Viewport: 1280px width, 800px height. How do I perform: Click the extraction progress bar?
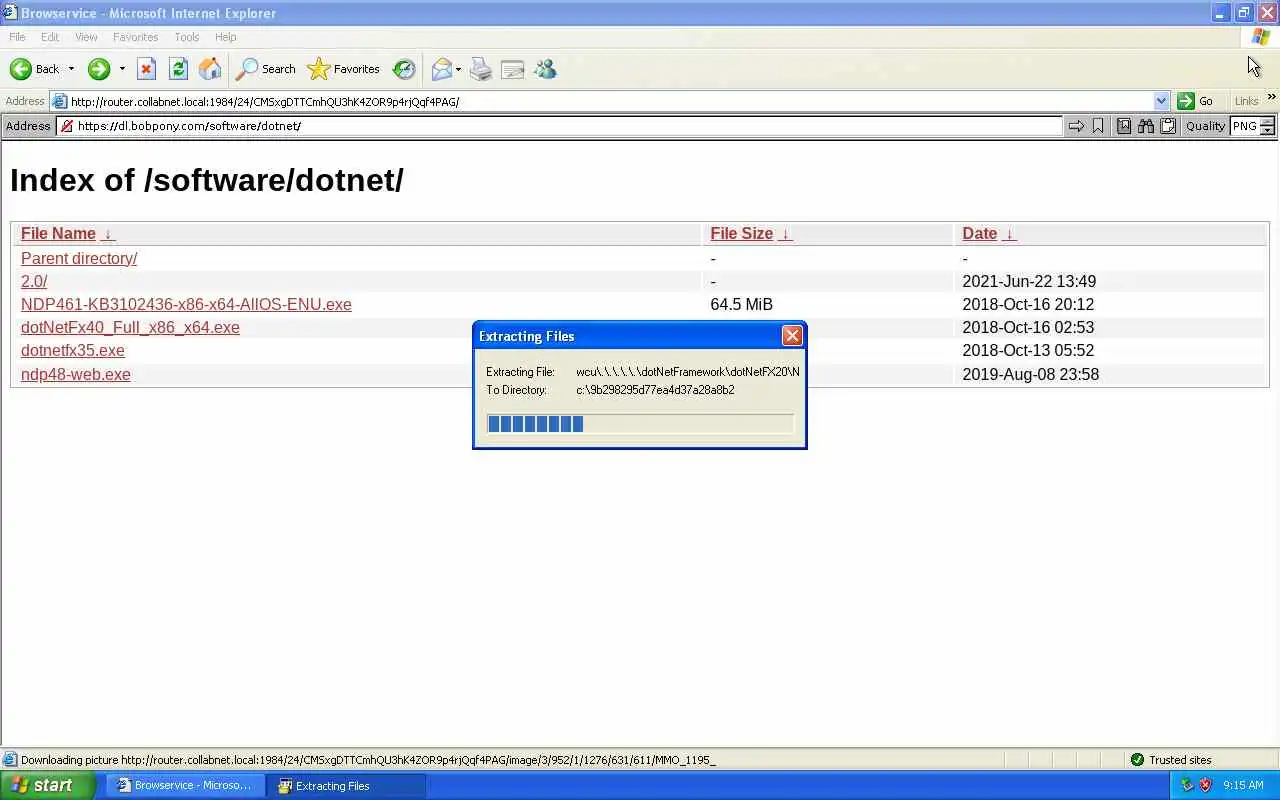(640, 424)
